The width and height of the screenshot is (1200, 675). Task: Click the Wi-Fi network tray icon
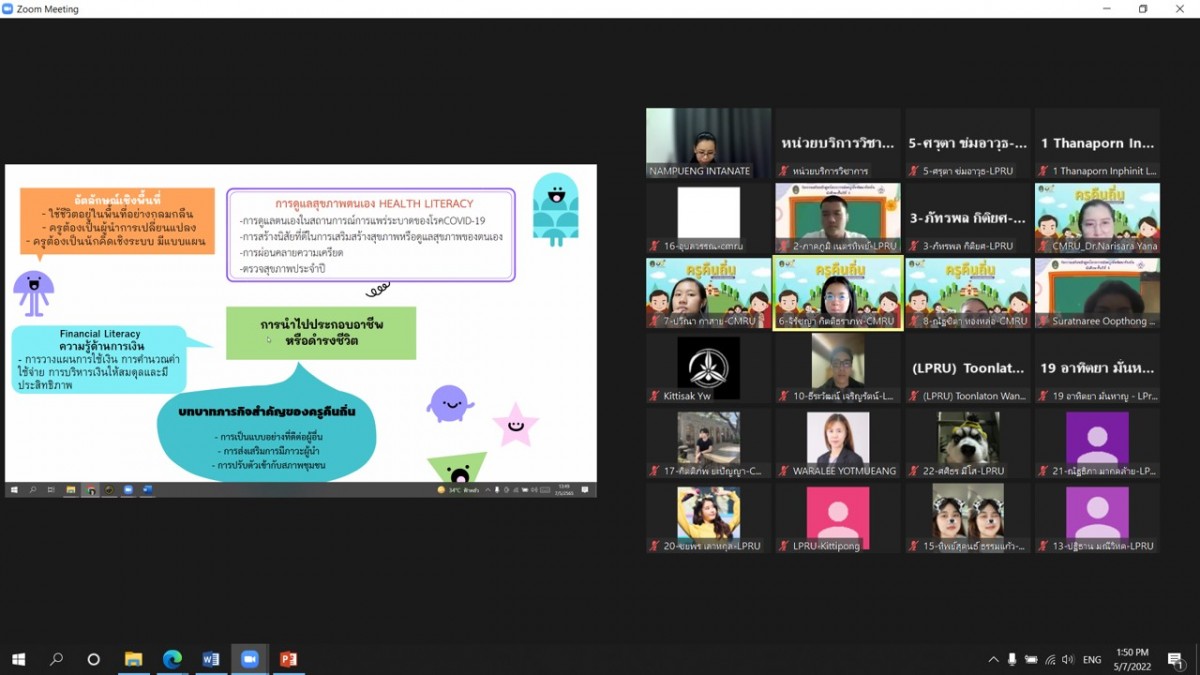(1049, 660)
